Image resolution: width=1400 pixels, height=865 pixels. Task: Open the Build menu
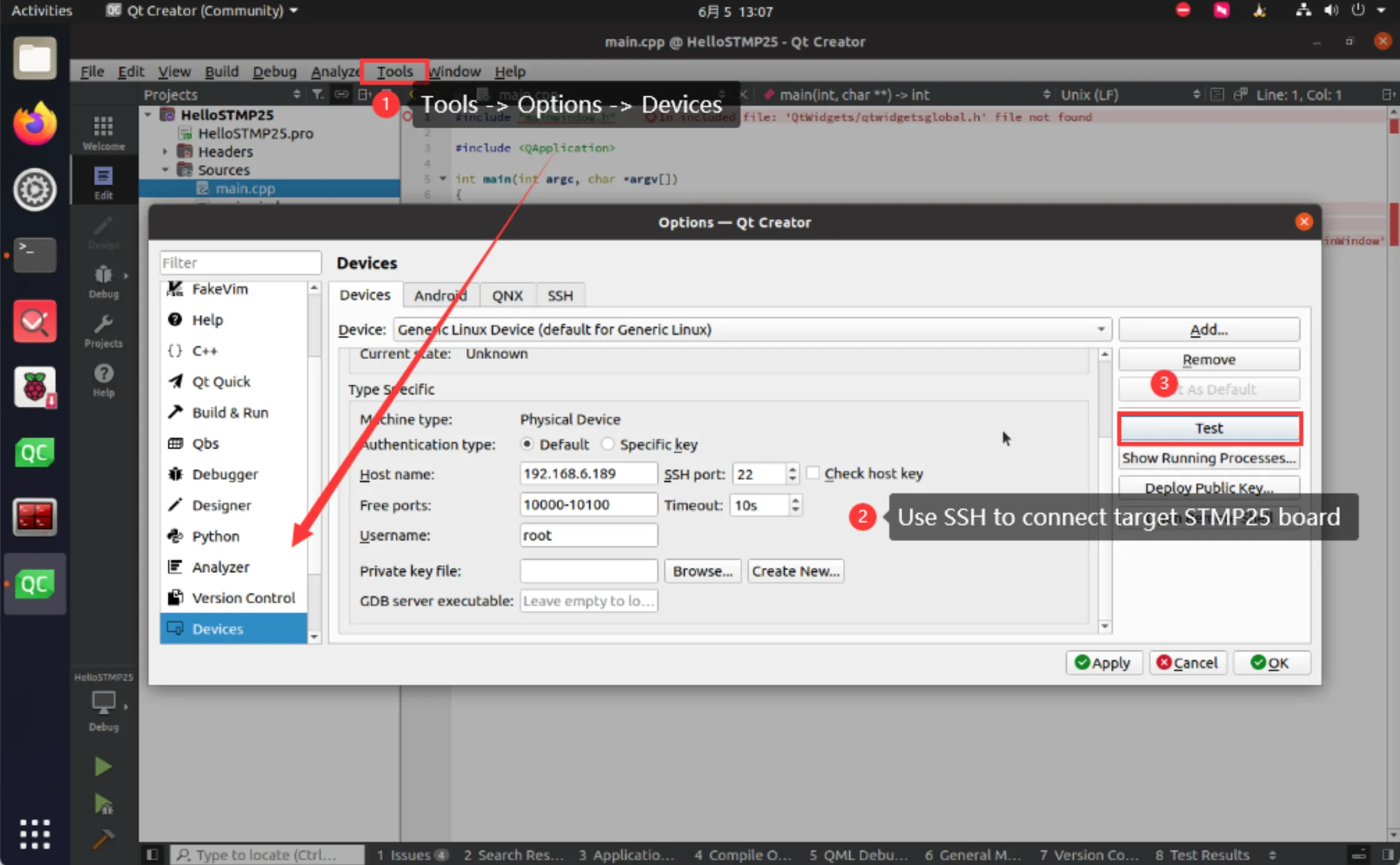point(221,71)
